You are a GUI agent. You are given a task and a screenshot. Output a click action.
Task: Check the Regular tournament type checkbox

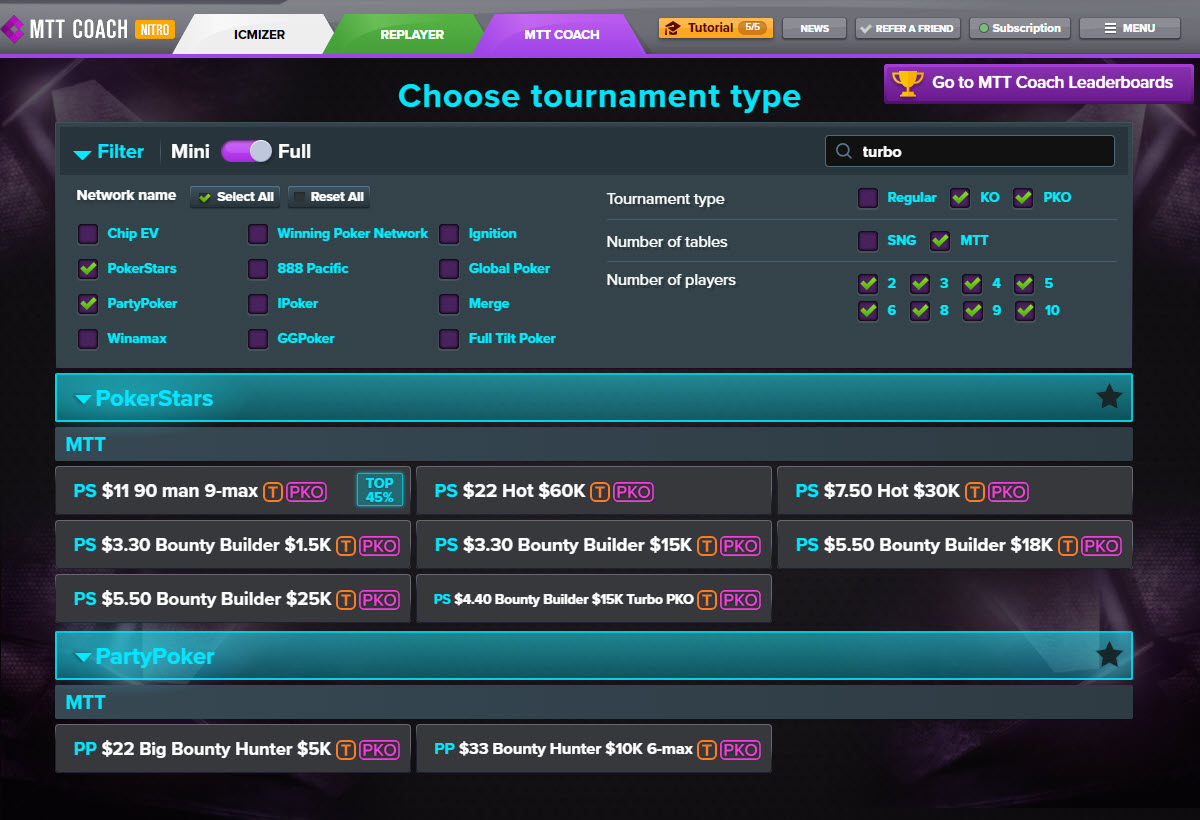click(868, 198)
